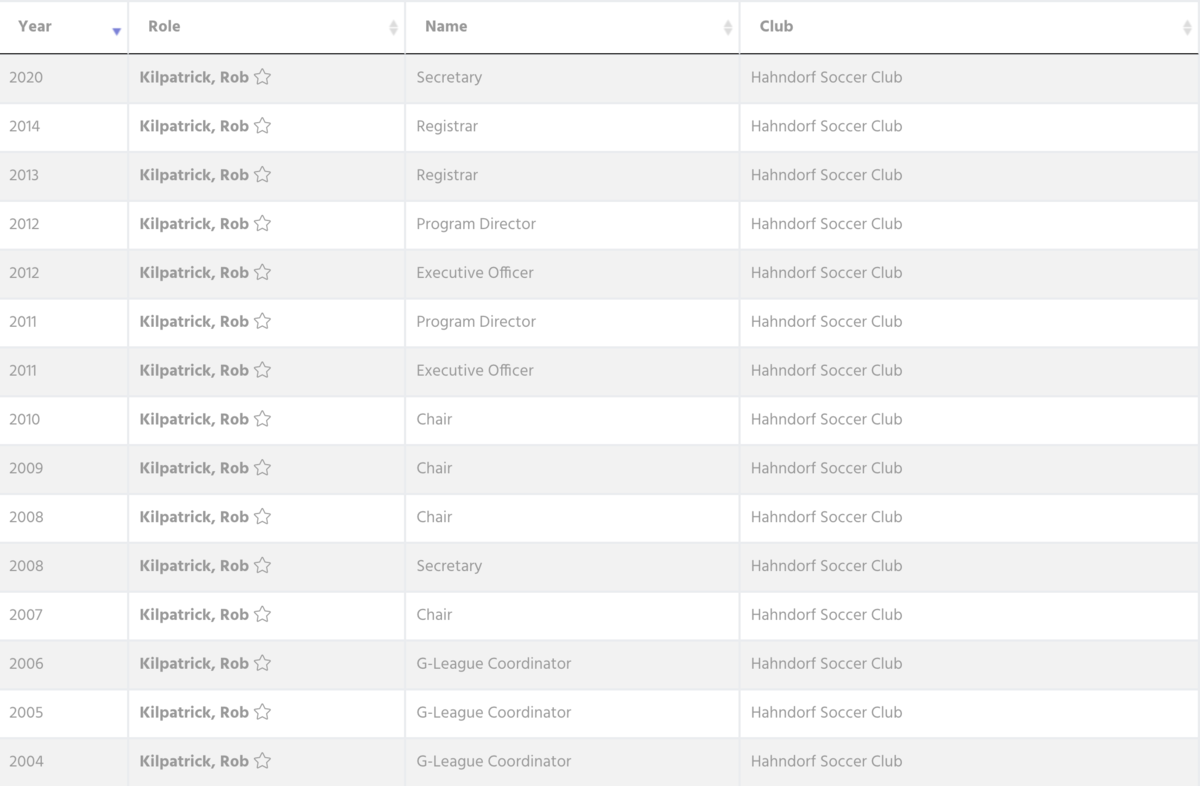Sort table using Club column arrows
The height and width of the screenshot is (786, 1200).
pos(1187,28)
